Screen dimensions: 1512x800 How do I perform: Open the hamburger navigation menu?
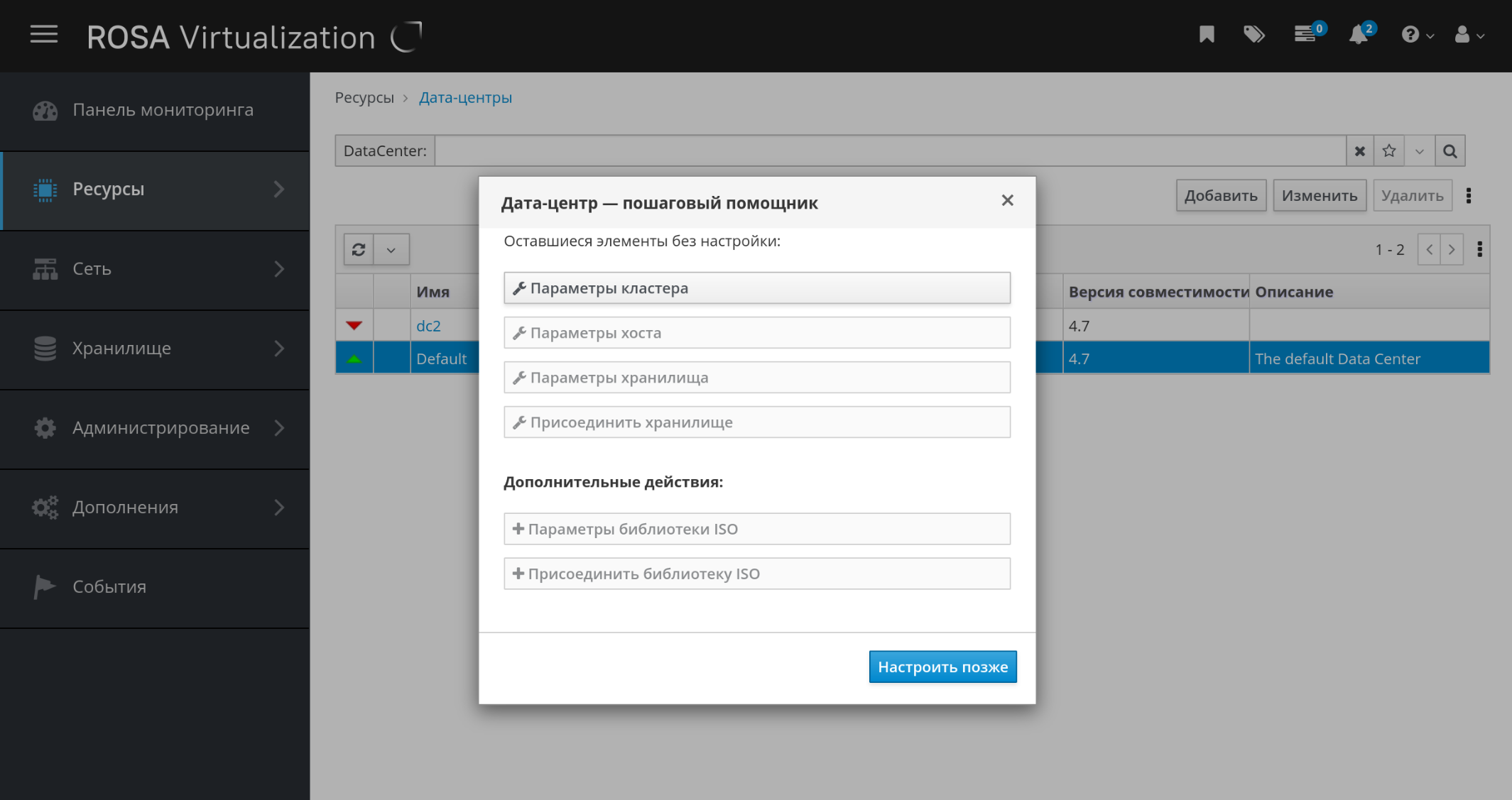(x=44, y=35)
